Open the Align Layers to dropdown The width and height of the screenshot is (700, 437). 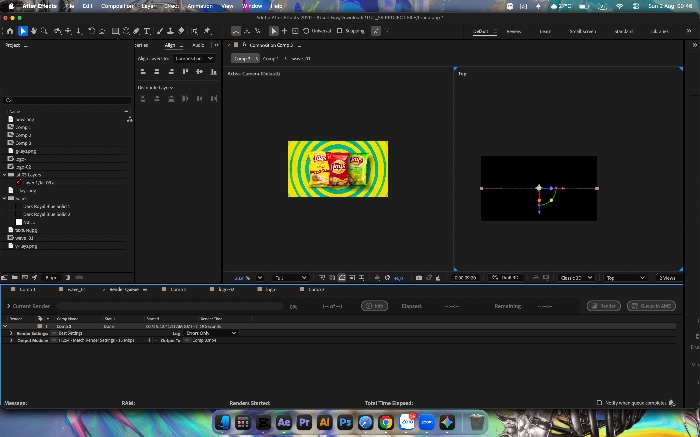tap(194, 58)
